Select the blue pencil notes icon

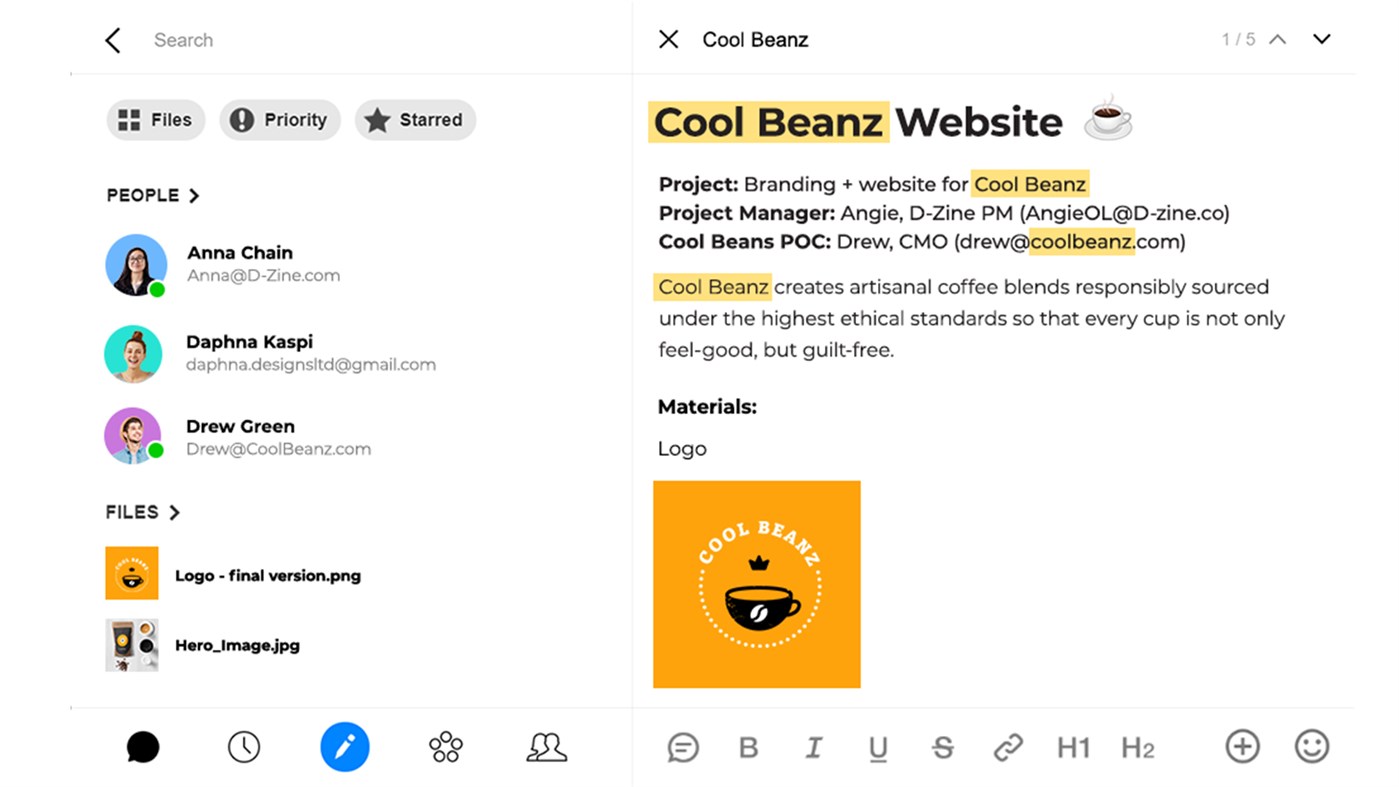coord(345,747)
